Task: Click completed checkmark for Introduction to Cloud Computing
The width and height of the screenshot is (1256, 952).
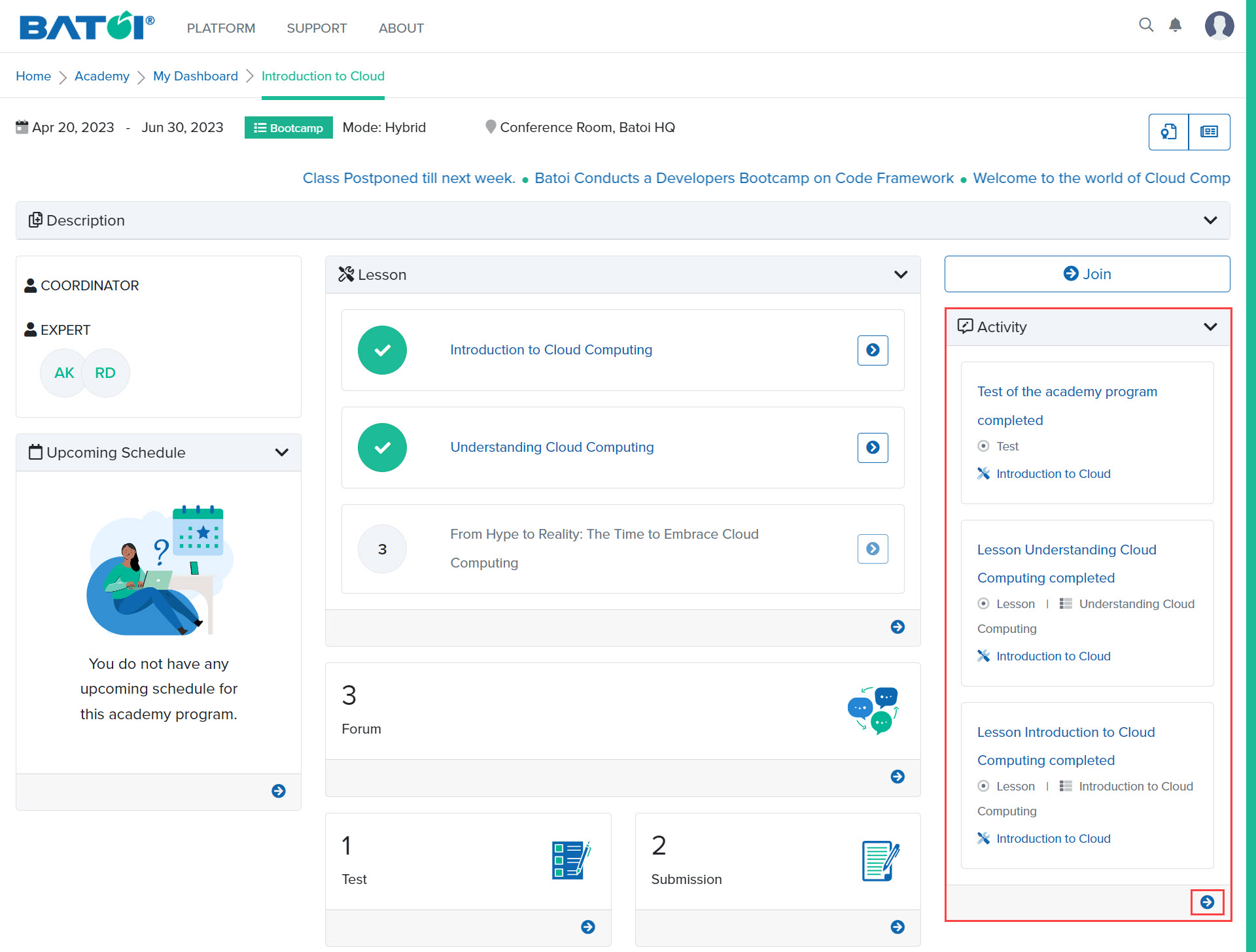Action: (382, 350)
